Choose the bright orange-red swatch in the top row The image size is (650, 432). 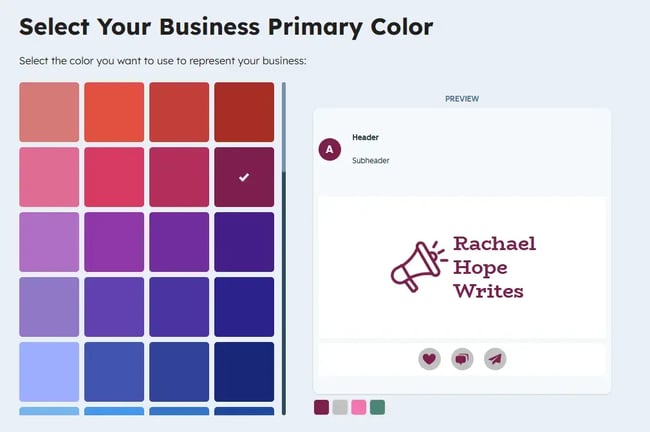pos(114,112)
